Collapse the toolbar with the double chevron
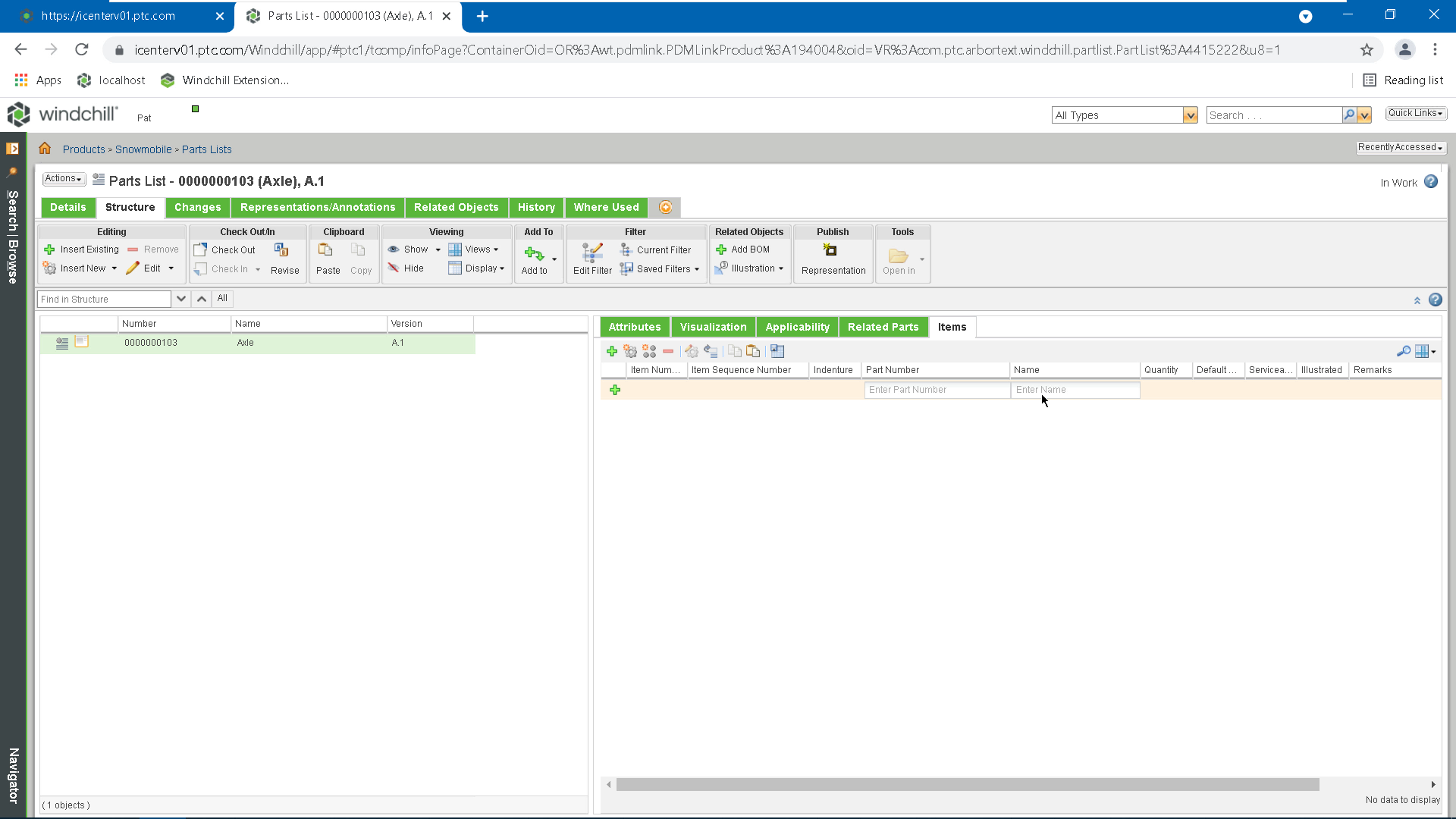 [x=1417, y=300]
